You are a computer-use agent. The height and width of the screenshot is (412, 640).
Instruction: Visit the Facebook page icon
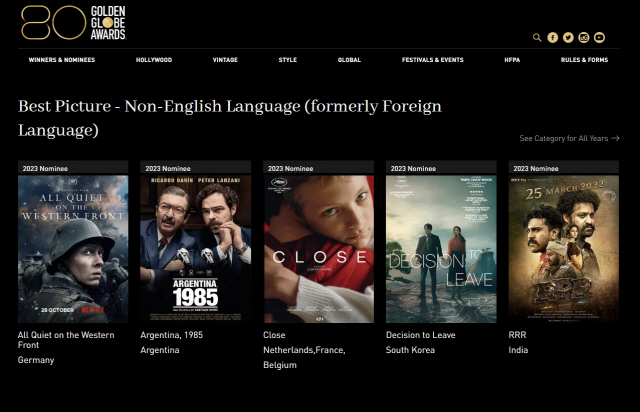tap(553, 38)
